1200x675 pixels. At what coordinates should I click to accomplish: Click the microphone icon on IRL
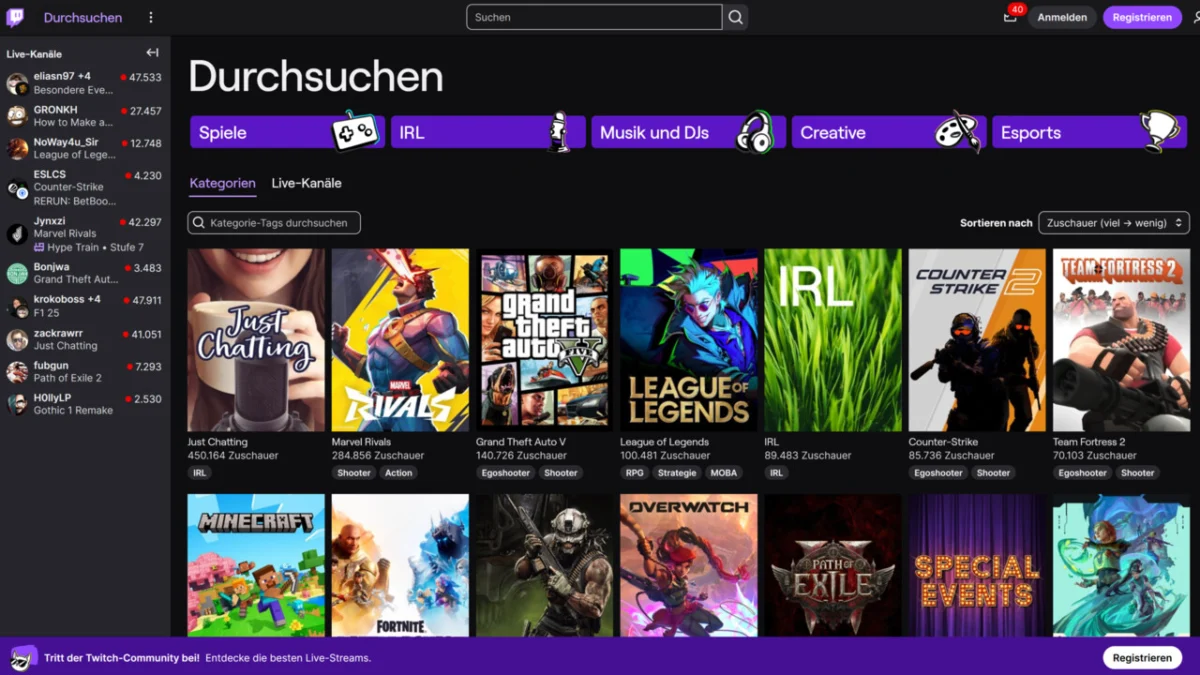click(x=560, y=131)
